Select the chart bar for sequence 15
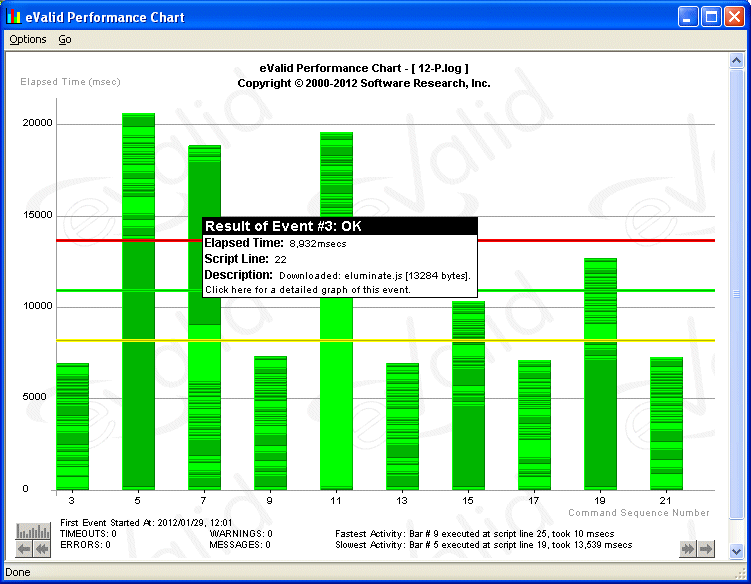The height and width of the screenshot is (584, 751). pos(468,395)
